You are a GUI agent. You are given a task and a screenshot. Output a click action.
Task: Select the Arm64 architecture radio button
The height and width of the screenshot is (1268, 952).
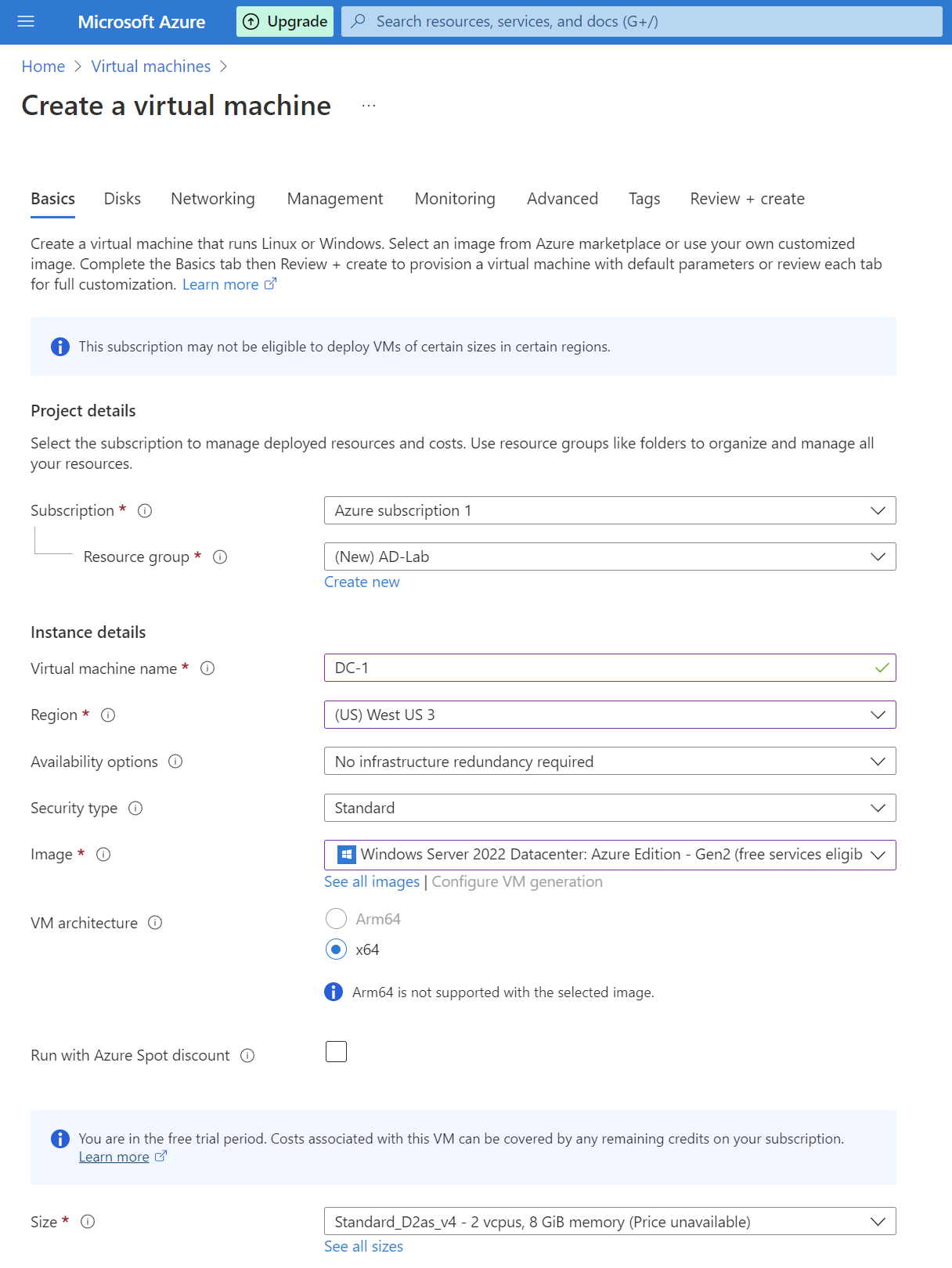(336, 919)
